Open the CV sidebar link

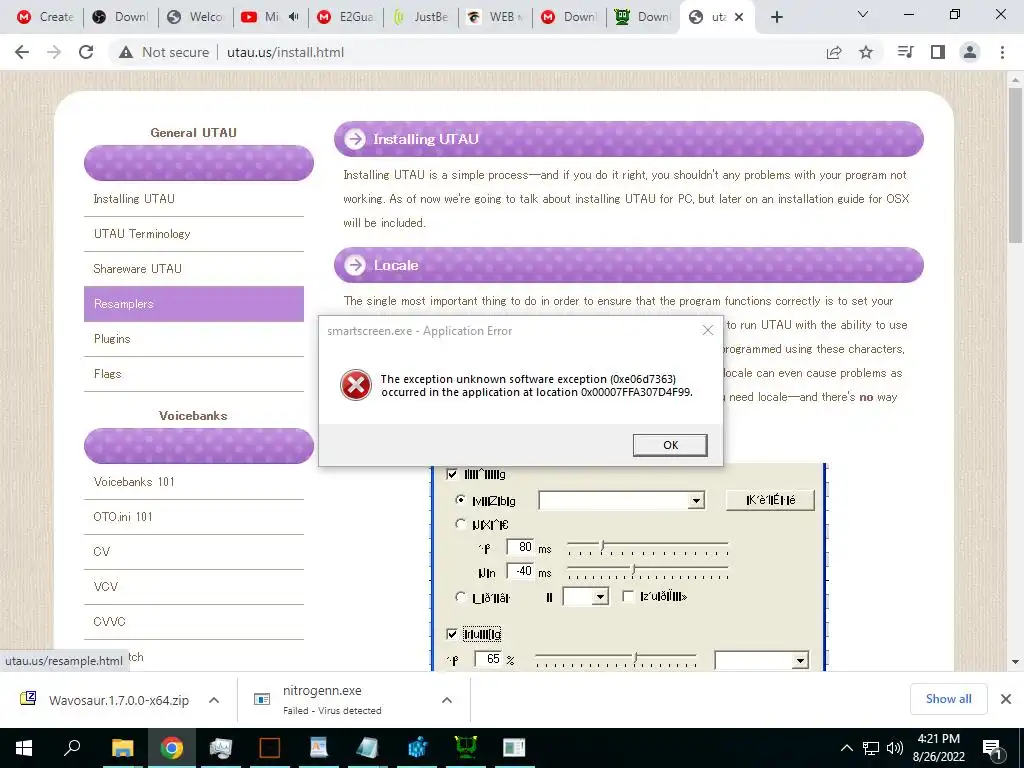point(194,552)
